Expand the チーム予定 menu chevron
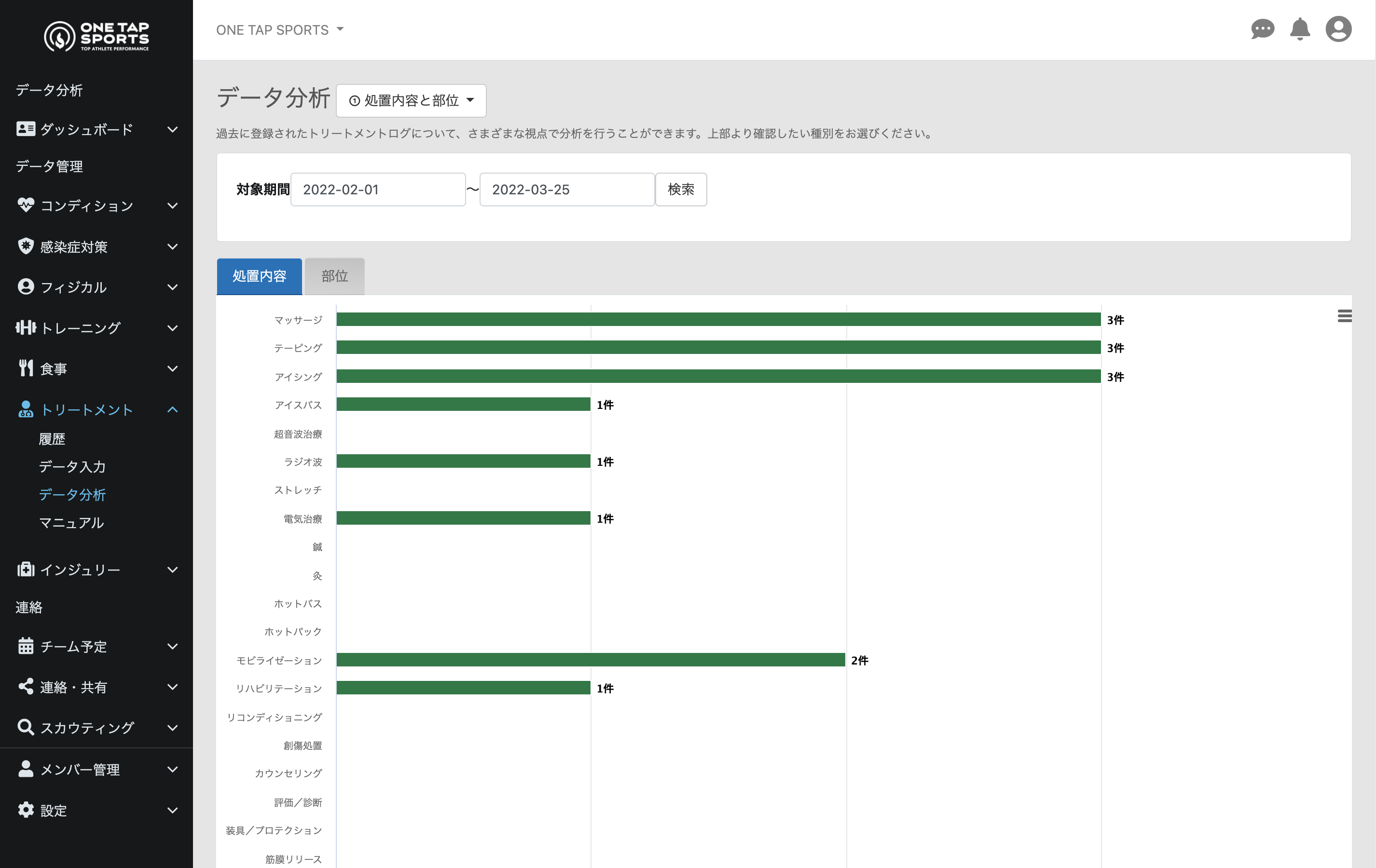The image size is (1376, 868). [x=173, y=647]
